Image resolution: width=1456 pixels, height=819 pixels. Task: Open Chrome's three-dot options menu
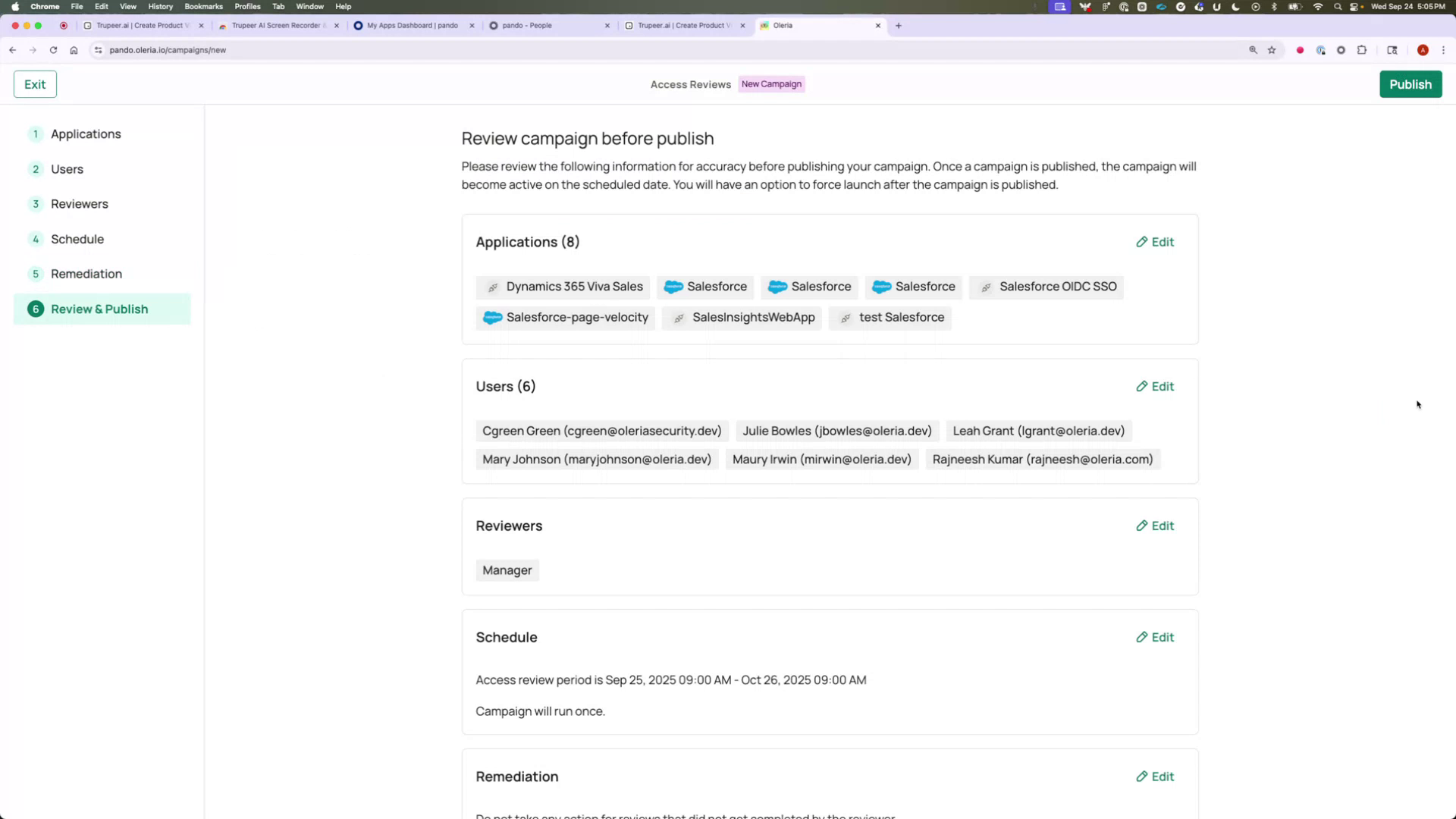pyautogui.click(x=1445, y=50)
